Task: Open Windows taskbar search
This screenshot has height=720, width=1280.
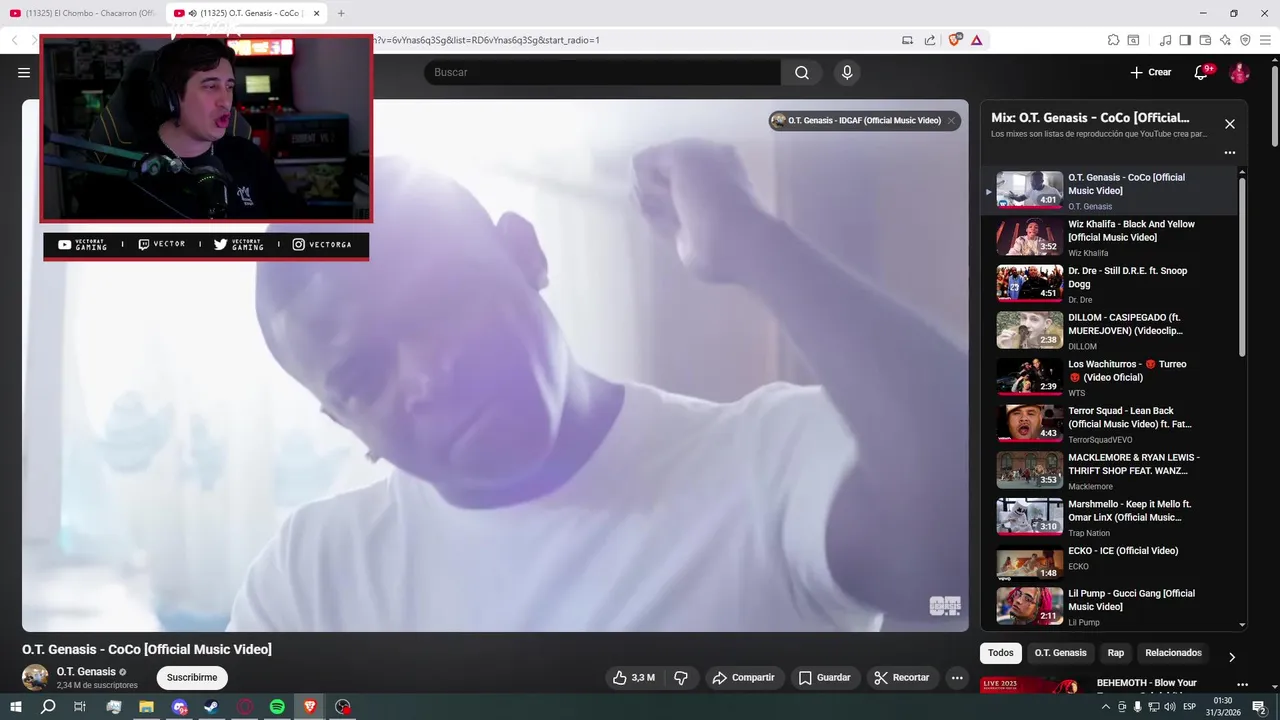Action: click(x=48, y=707)
